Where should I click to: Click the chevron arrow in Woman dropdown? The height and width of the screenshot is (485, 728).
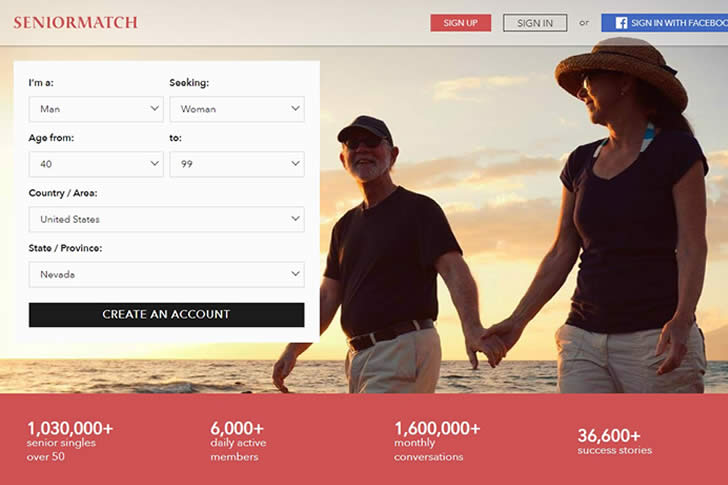pyautogui.click(x=295, y=109)
